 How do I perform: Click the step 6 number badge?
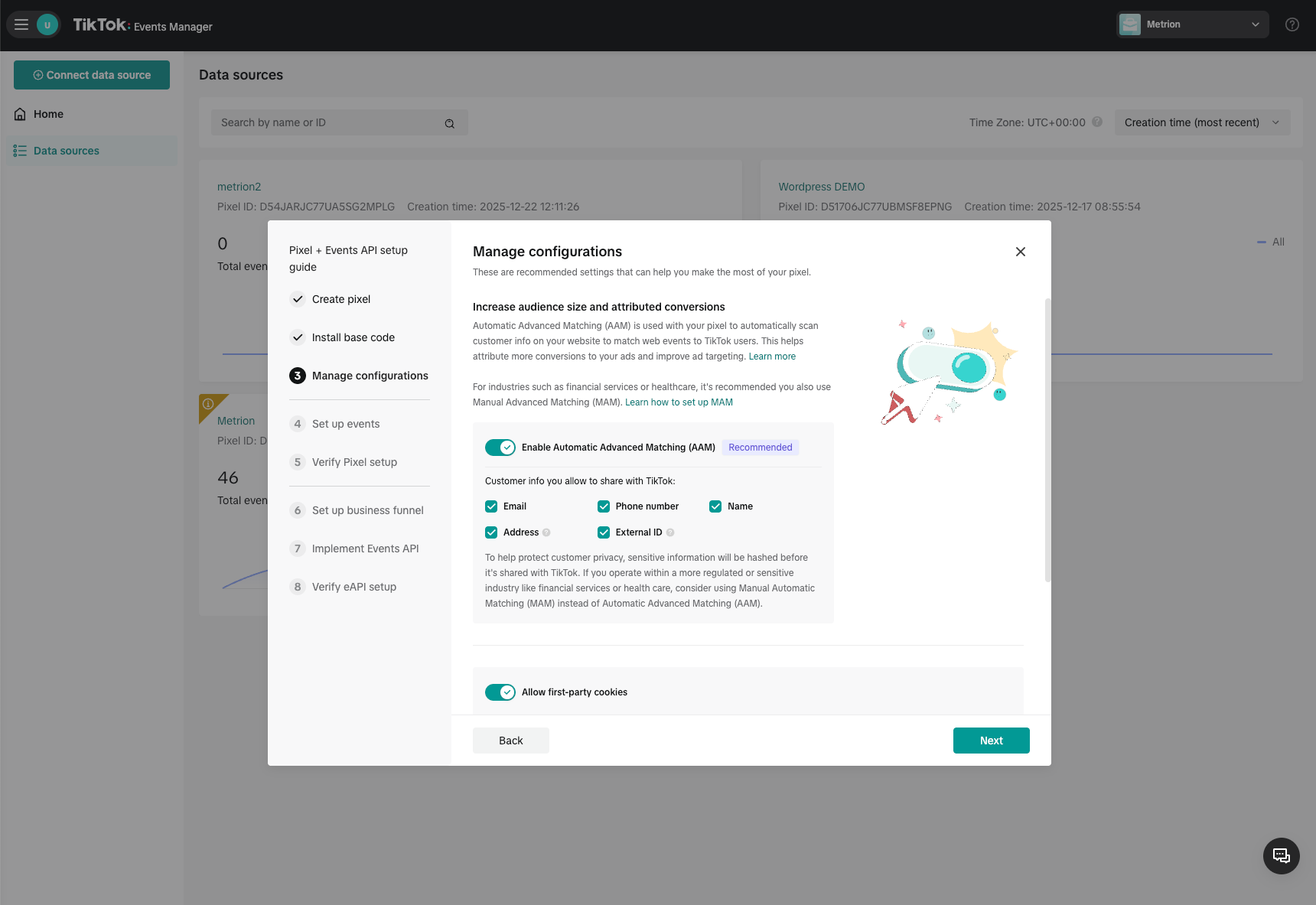pos(298,510)
